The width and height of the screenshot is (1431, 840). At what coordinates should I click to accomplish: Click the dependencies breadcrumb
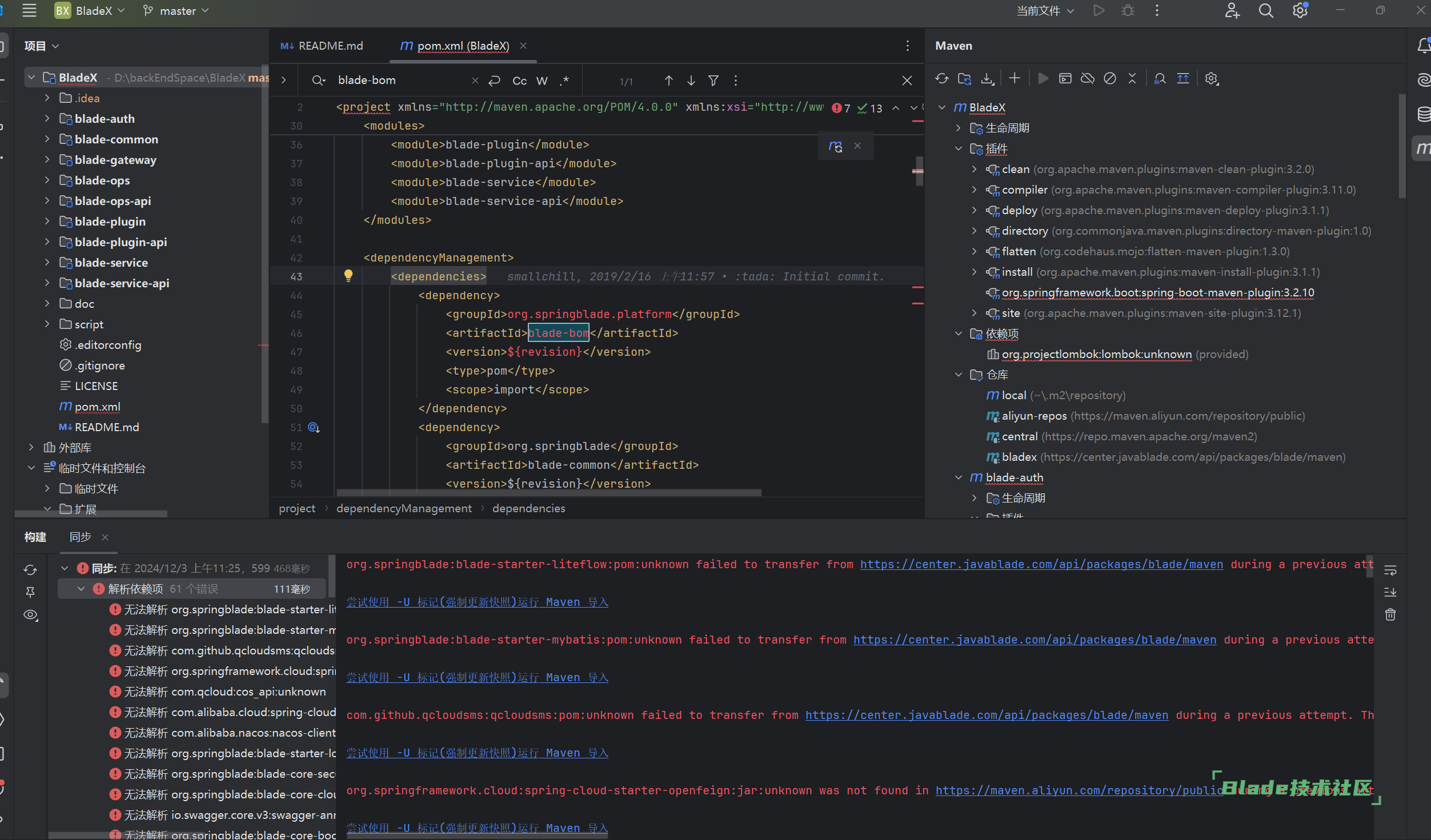529,508
